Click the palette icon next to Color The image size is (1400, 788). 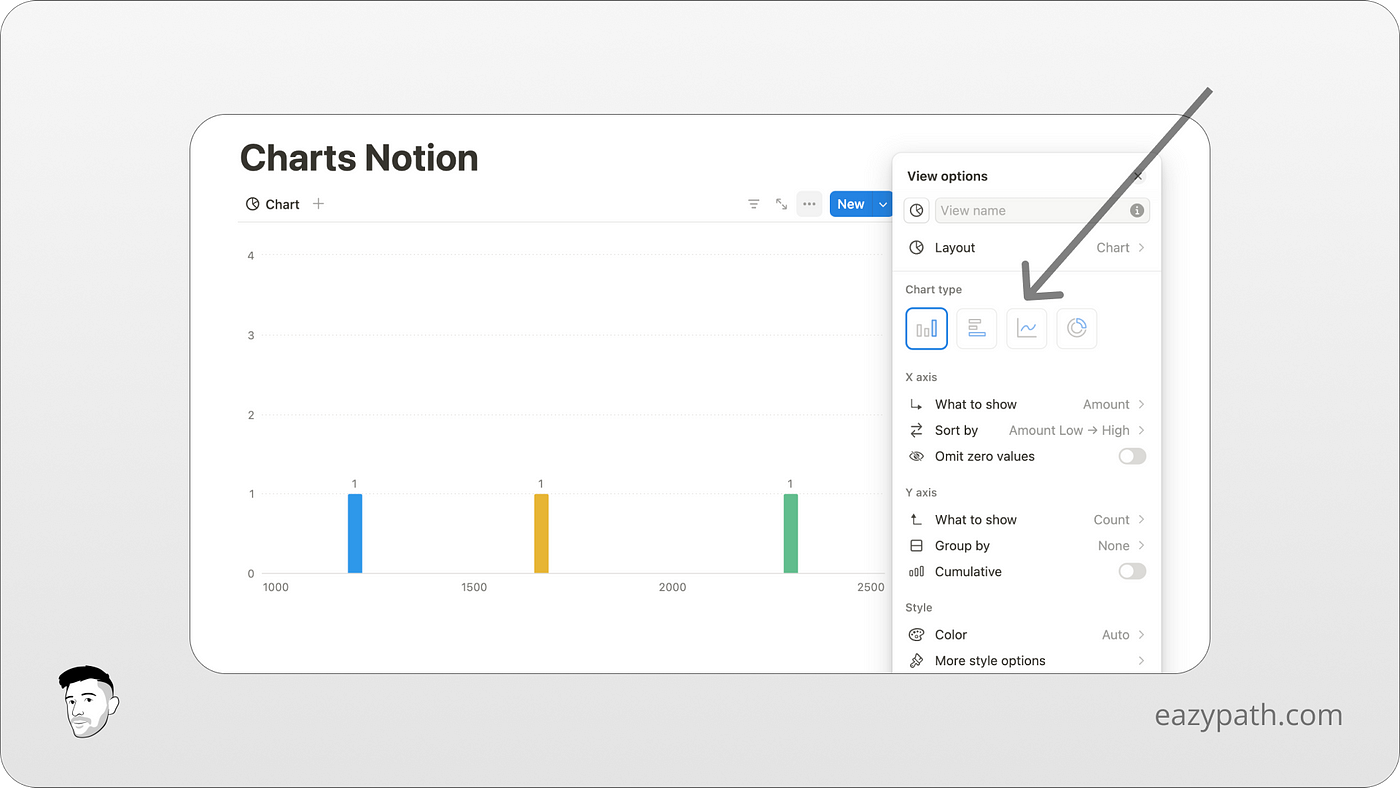click(916, 634)
